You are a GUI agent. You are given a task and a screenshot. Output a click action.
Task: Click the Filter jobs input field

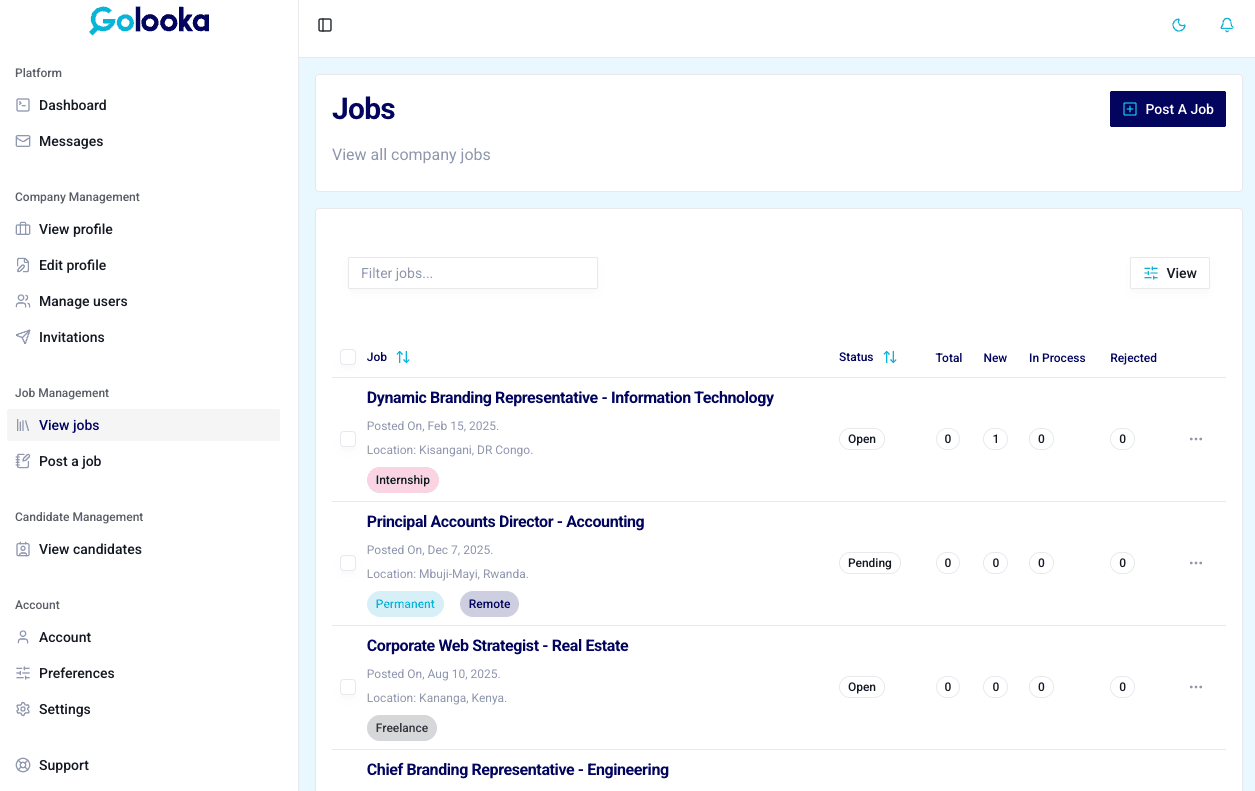[472, 273]
